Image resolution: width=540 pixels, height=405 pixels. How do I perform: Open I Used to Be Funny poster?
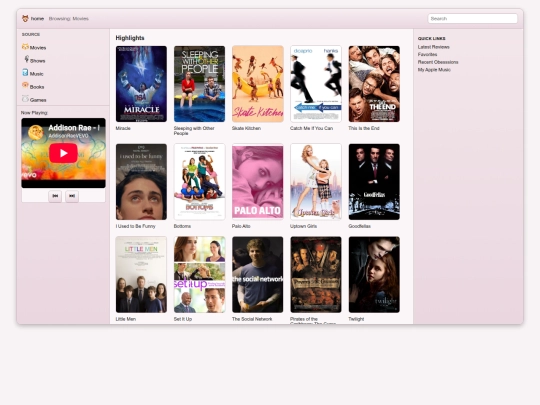coord(141,182)
